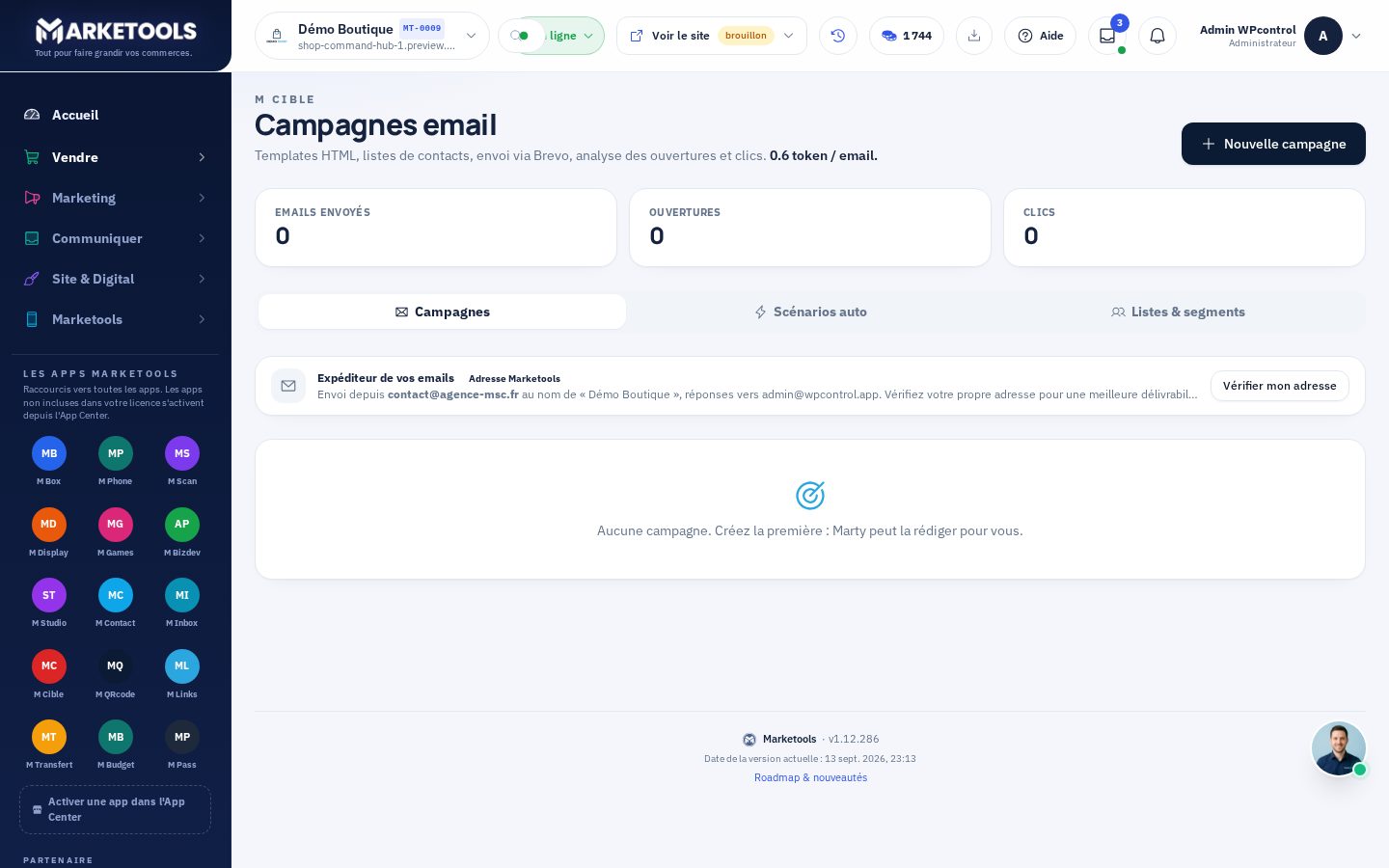This screenshot has height=868, width=1389.
Task: Click Activer une app dans l'App Center
Action: 116,809
